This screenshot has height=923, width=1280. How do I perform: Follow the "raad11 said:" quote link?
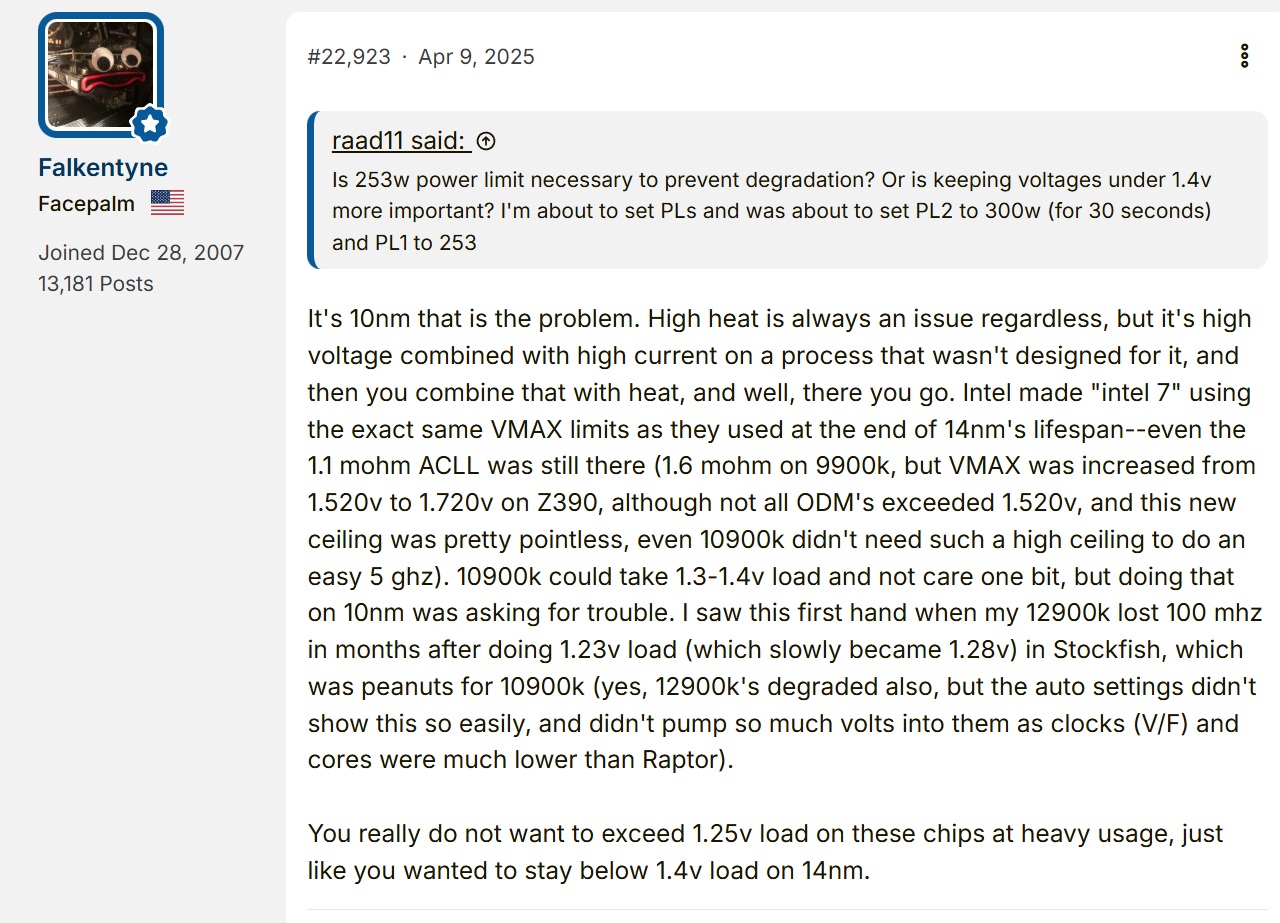pyautogui.click(x=401, y=141)
